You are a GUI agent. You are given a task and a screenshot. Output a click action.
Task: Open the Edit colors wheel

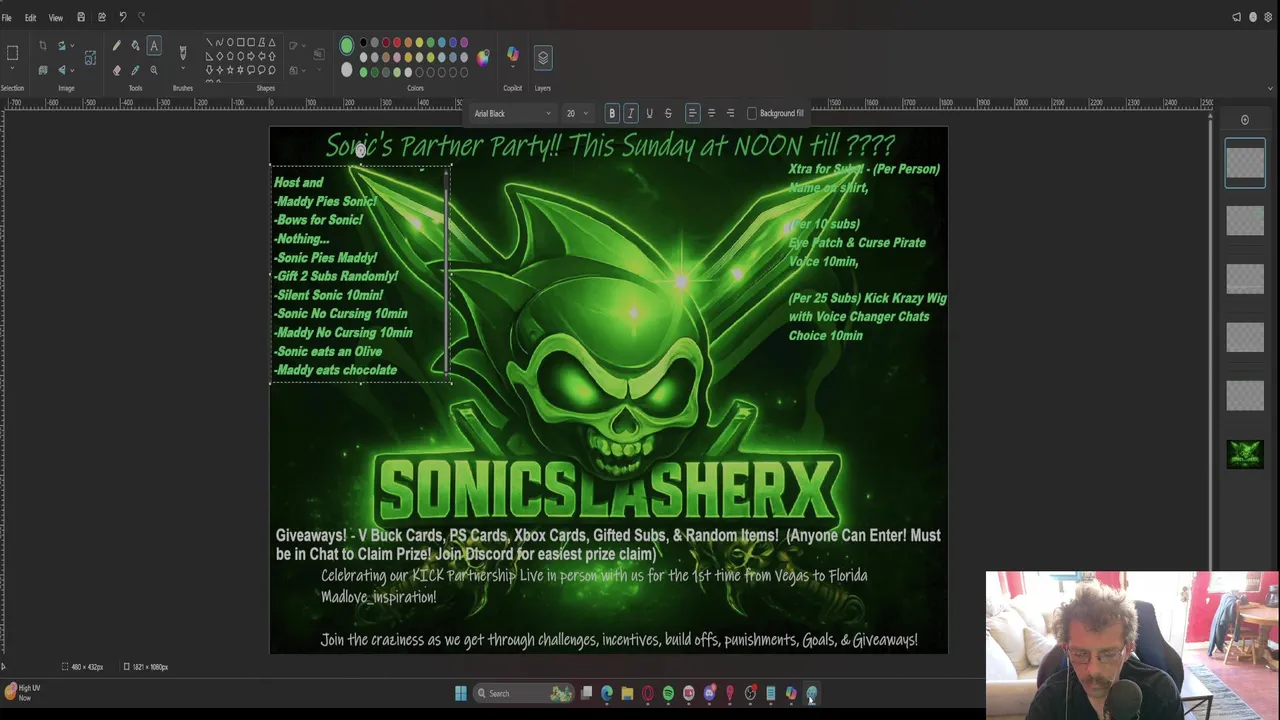483,58
